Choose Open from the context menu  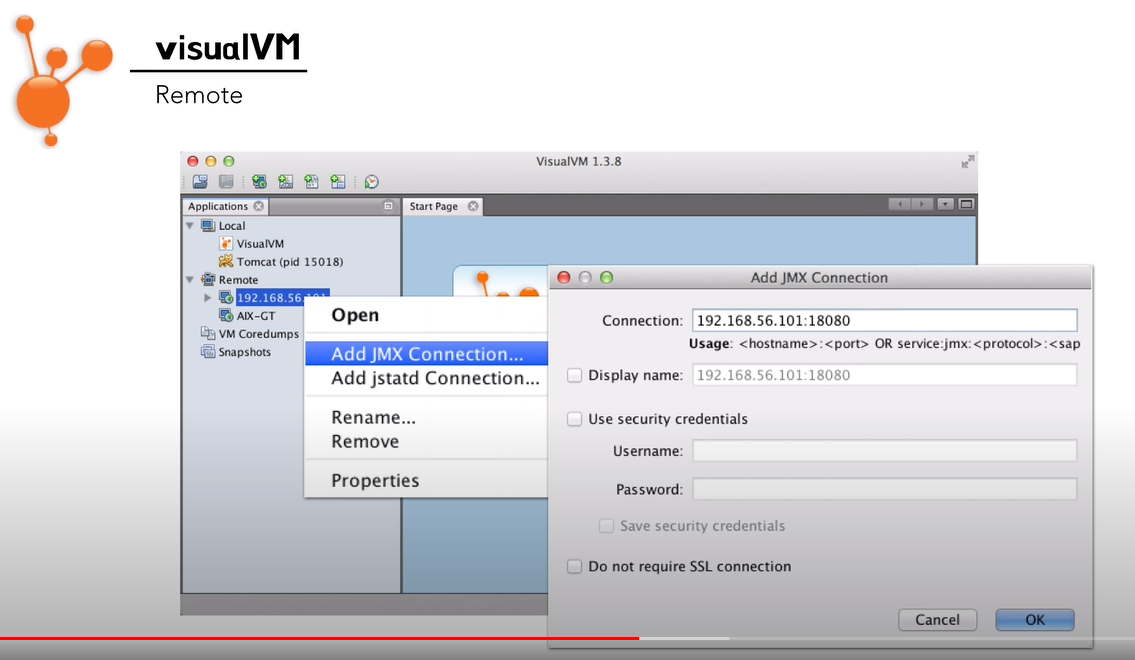coord(426,316)
